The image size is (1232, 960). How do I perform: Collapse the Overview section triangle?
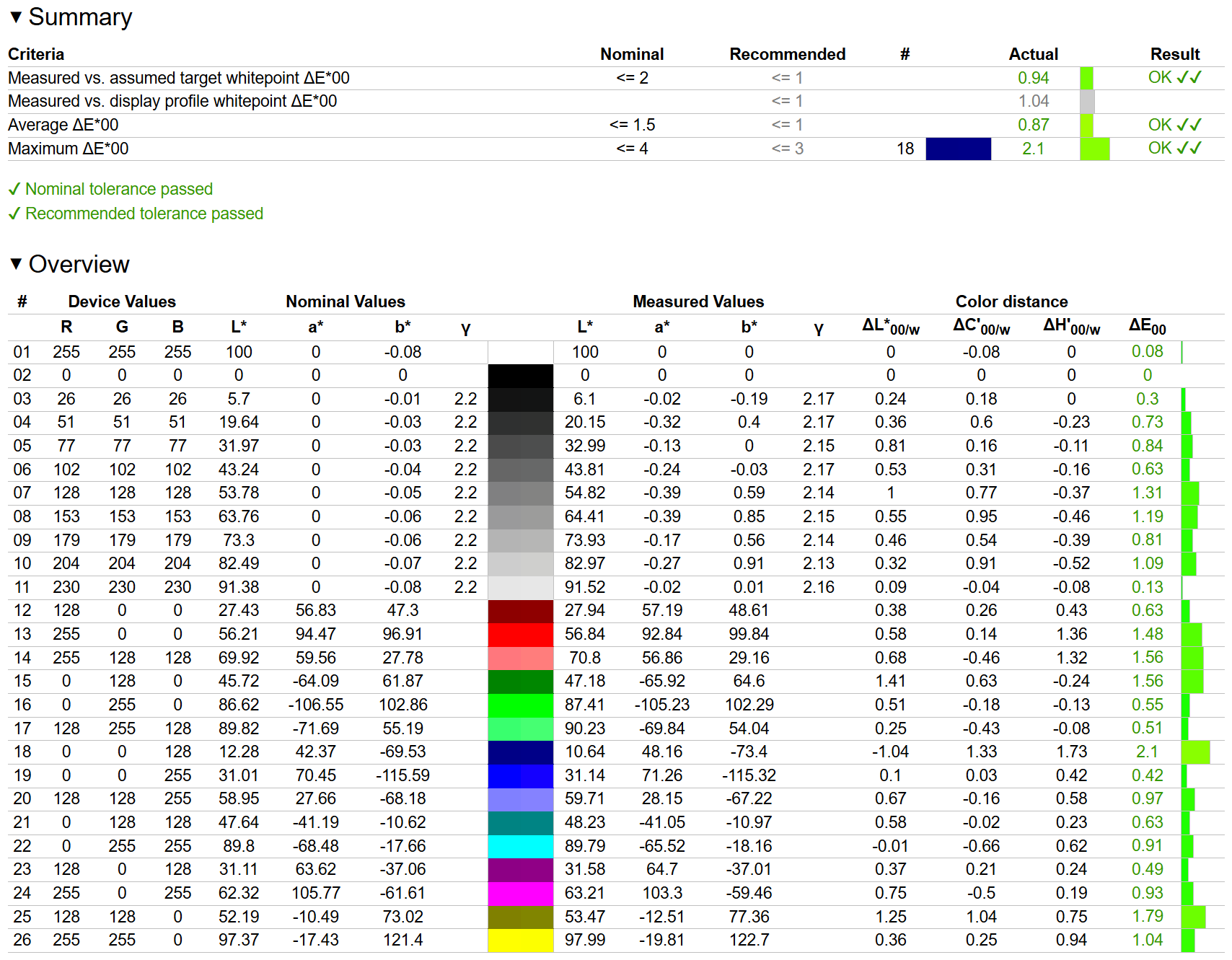(16, 264)
